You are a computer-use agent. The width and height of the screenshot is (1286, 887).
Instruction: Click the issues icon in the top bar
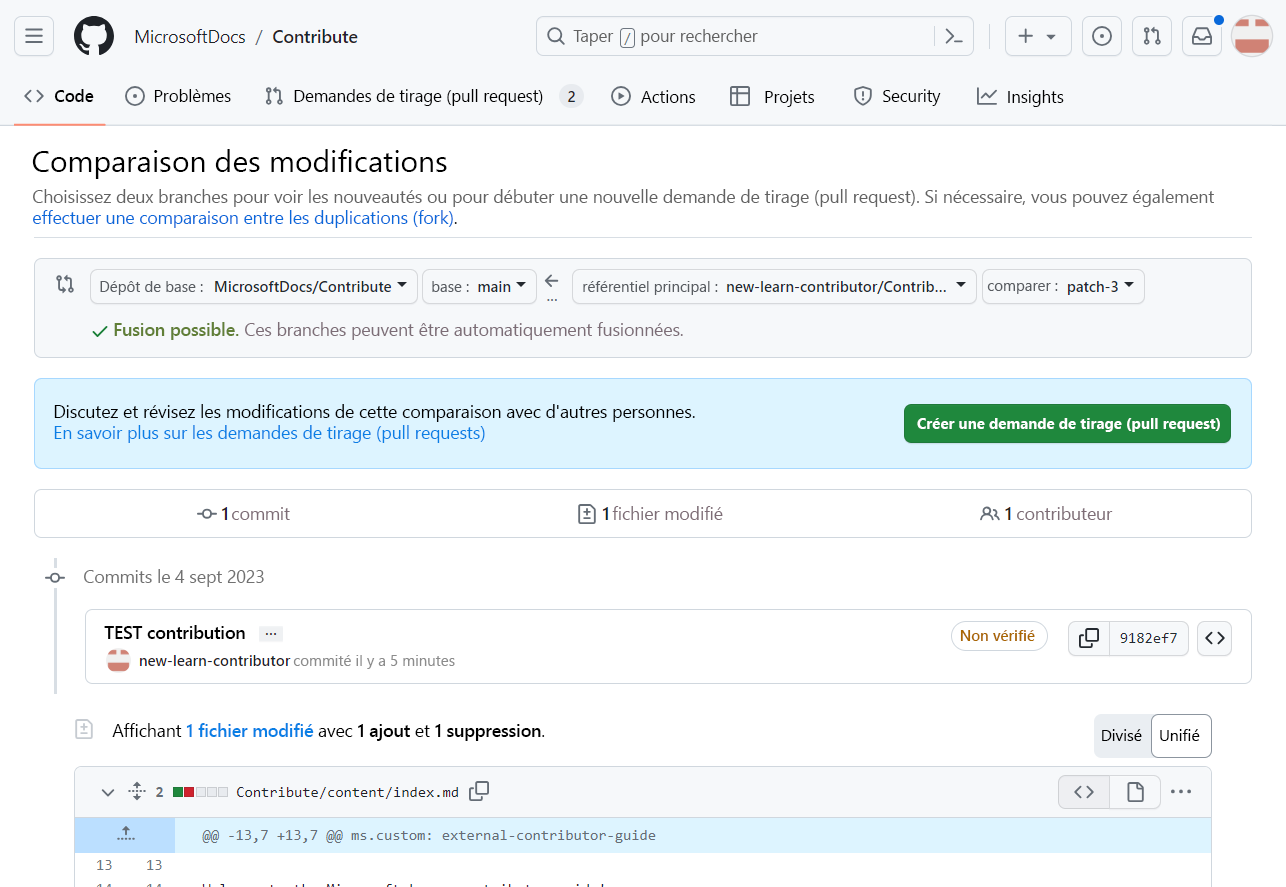(1101, 35)
